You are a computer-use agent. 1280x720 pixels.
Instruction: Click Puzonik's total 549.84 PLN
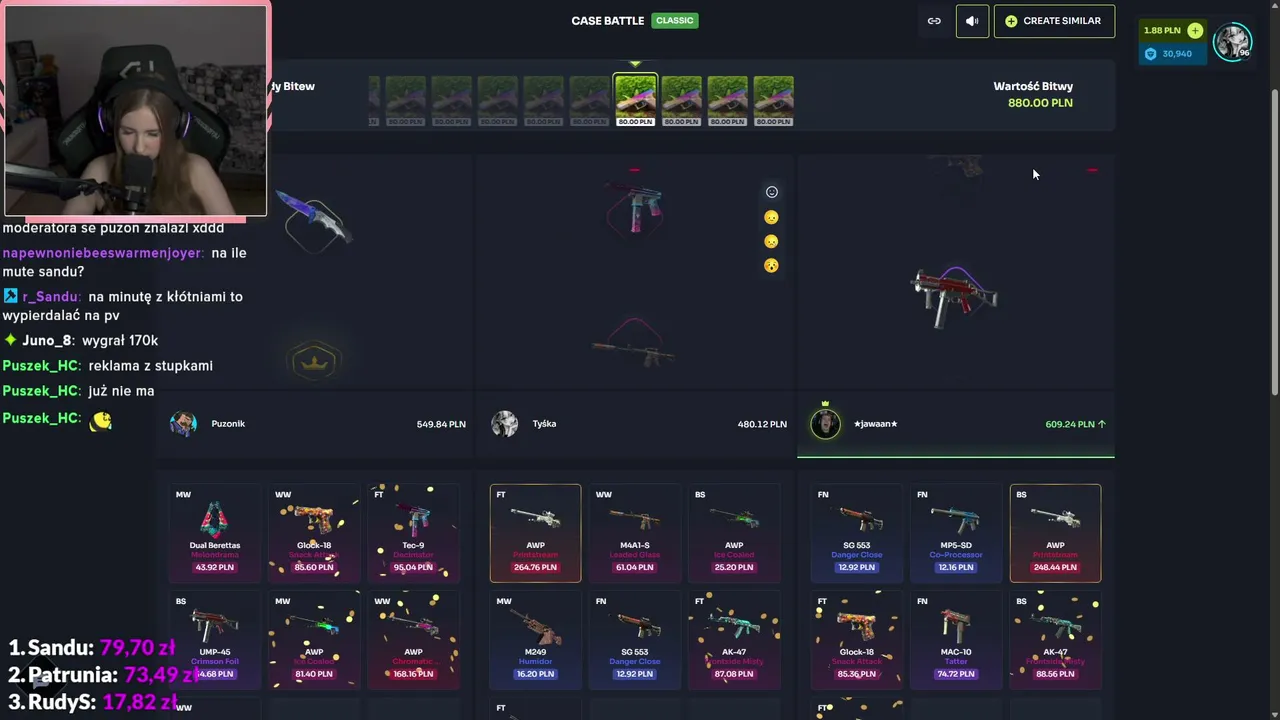coord(441,424)
